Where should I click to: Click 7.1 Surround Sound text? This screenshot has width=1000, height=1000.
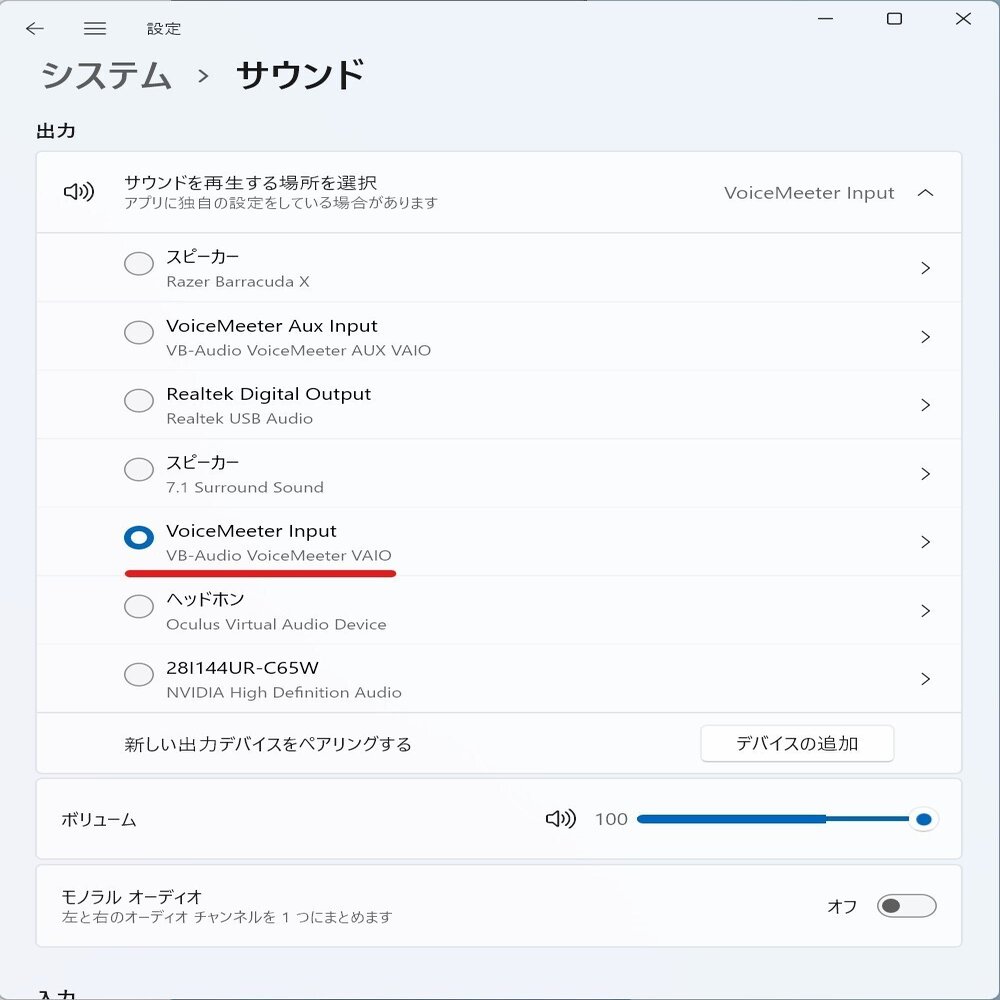click(x=244, y=487)
